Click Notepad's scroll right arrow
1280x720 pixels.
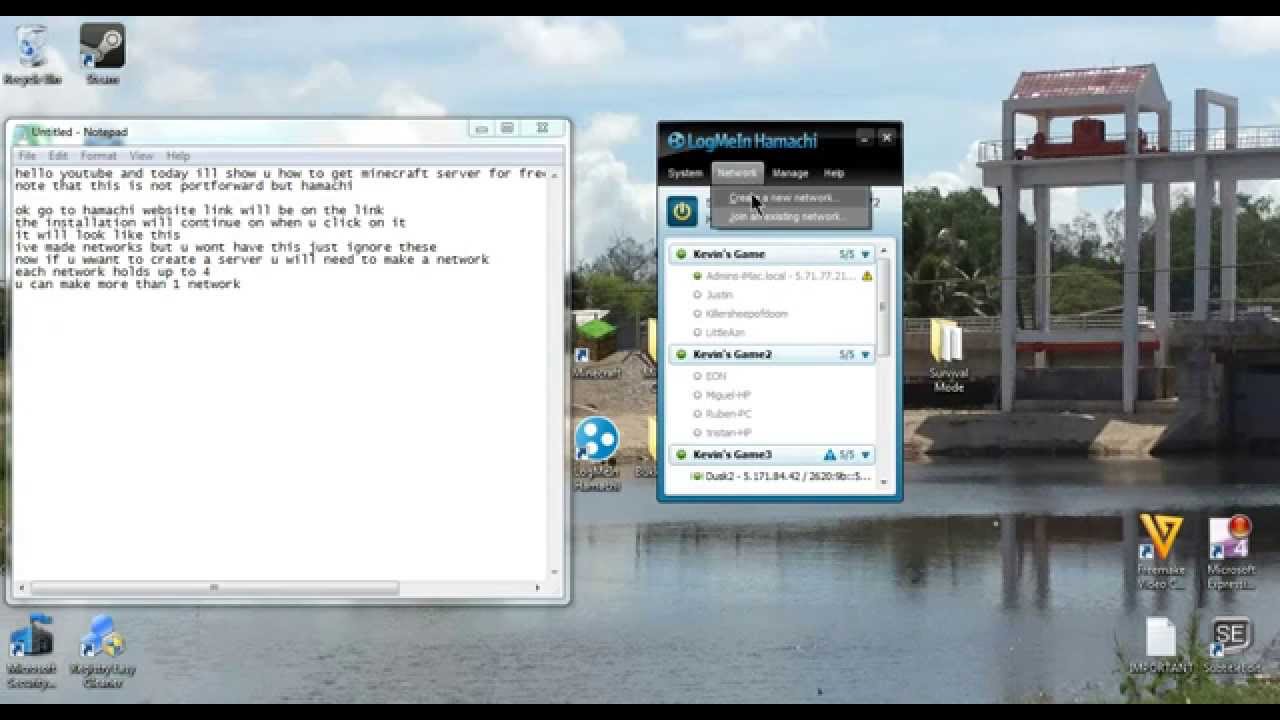click(x=539, y=589)
